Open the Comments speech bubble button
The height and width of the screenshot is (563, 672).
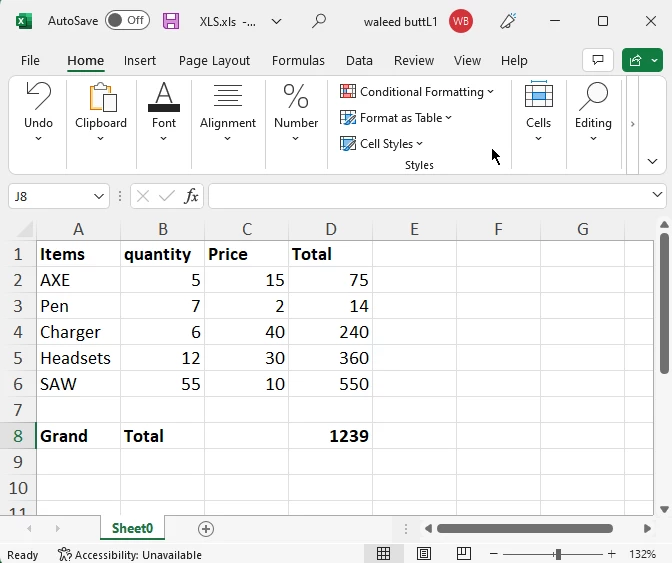[x=597, y=60]
